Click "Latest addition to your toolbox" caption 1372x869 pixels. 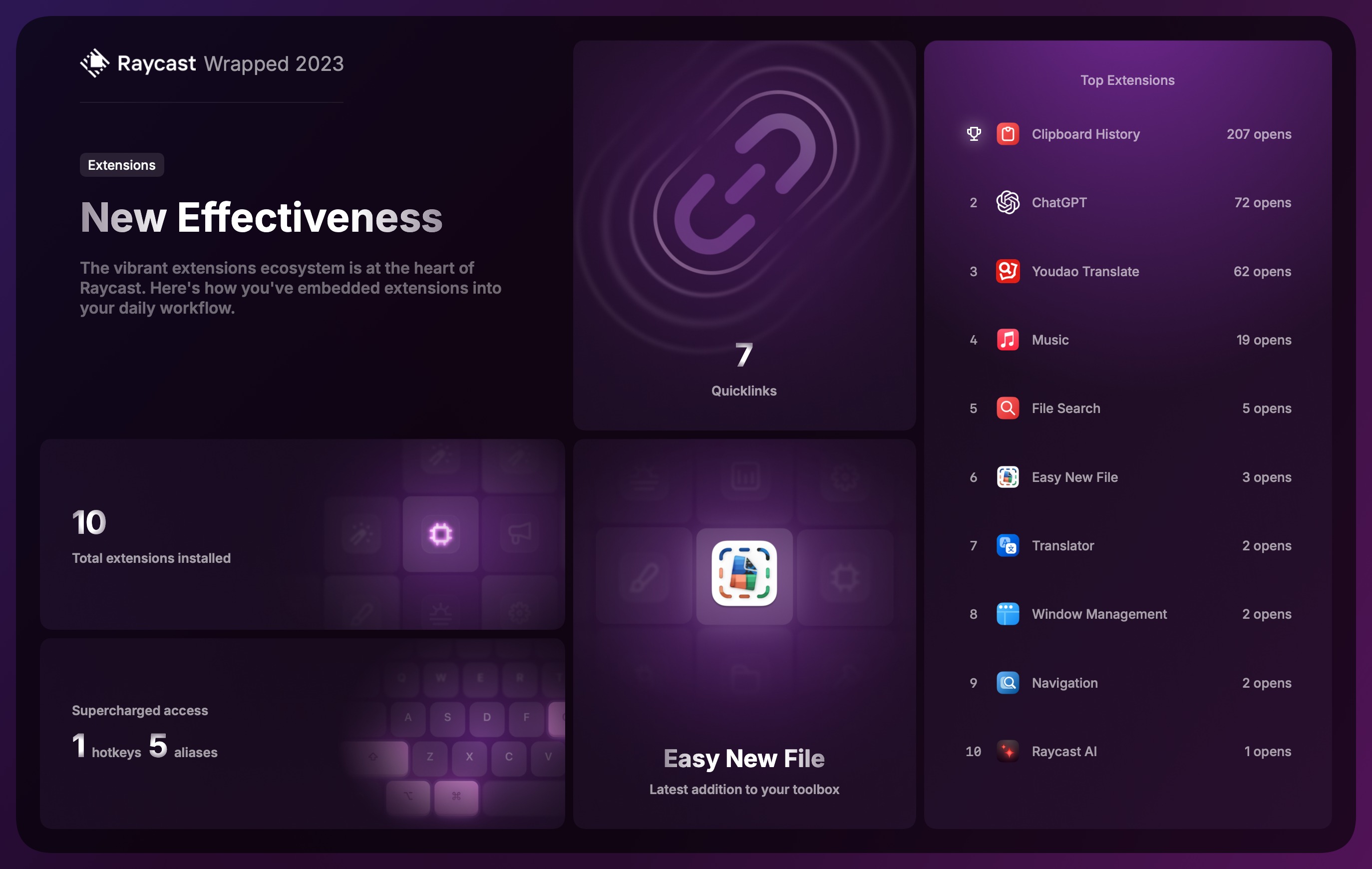pyautogui.click(x=744, y=789)
